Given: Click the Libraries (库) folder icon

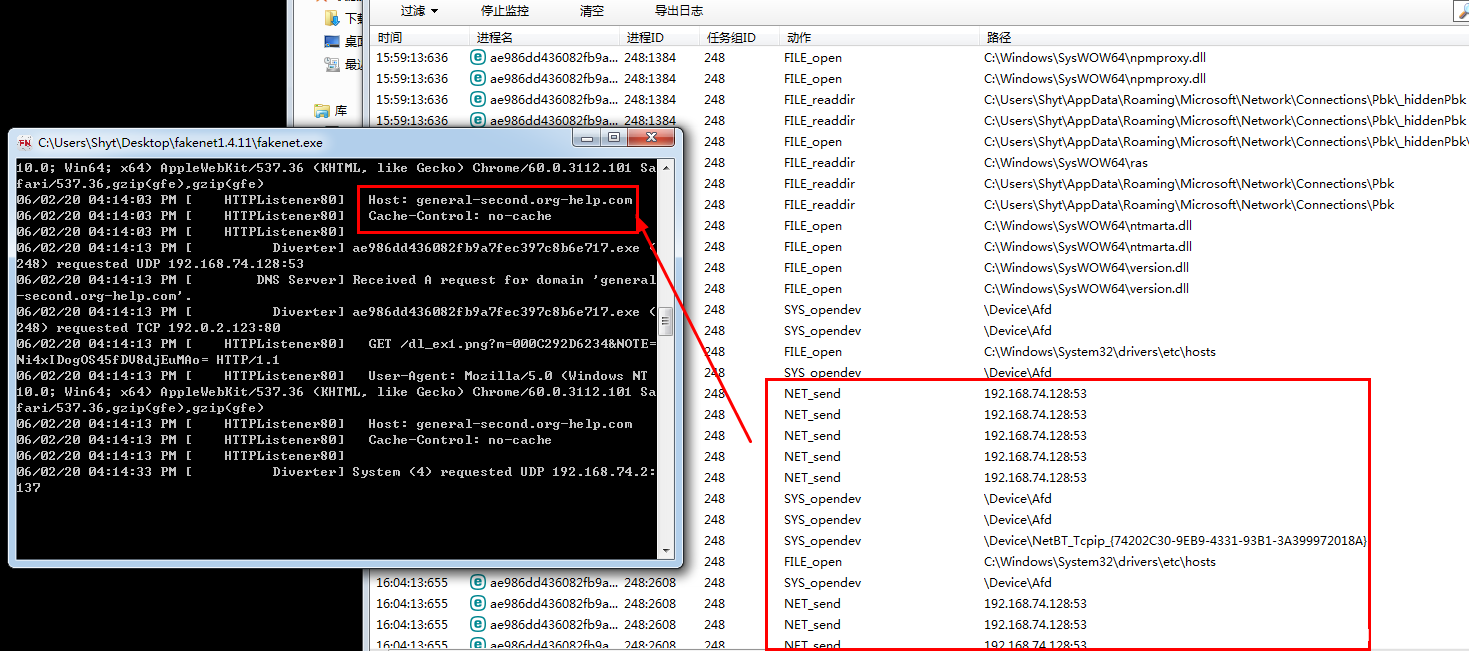Looking at the screenshot, I should [322, 111].
